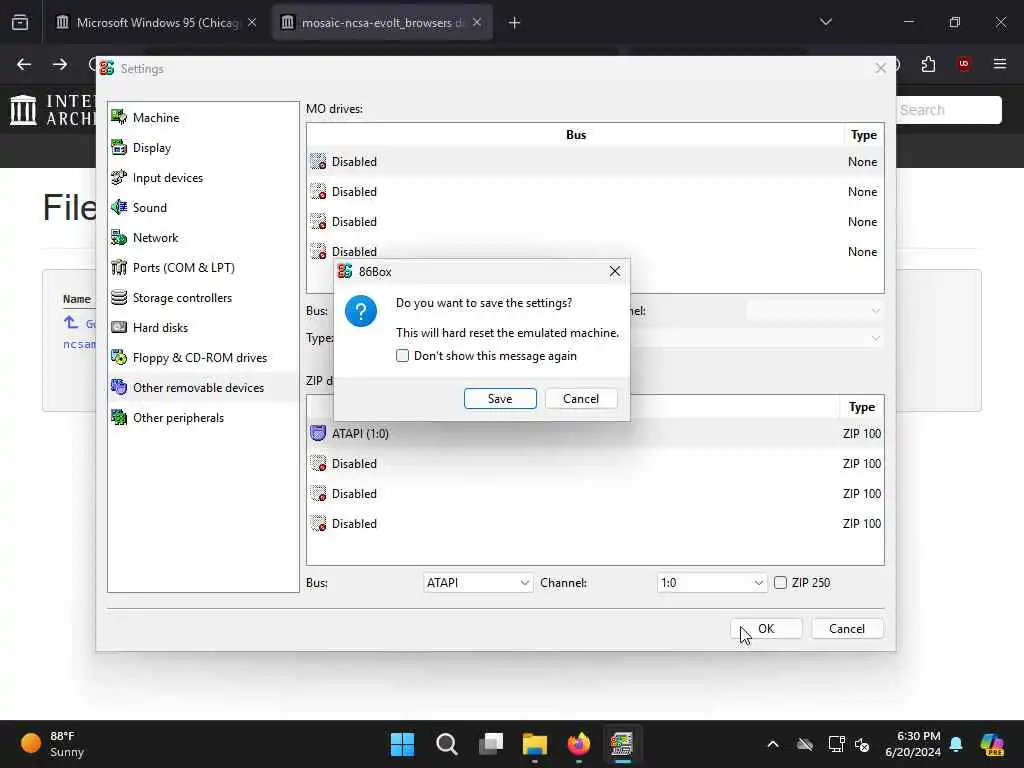Screen dimensions: 1024x768
Task: Open Display settings icon in sidebar
Action: point(119,147)
